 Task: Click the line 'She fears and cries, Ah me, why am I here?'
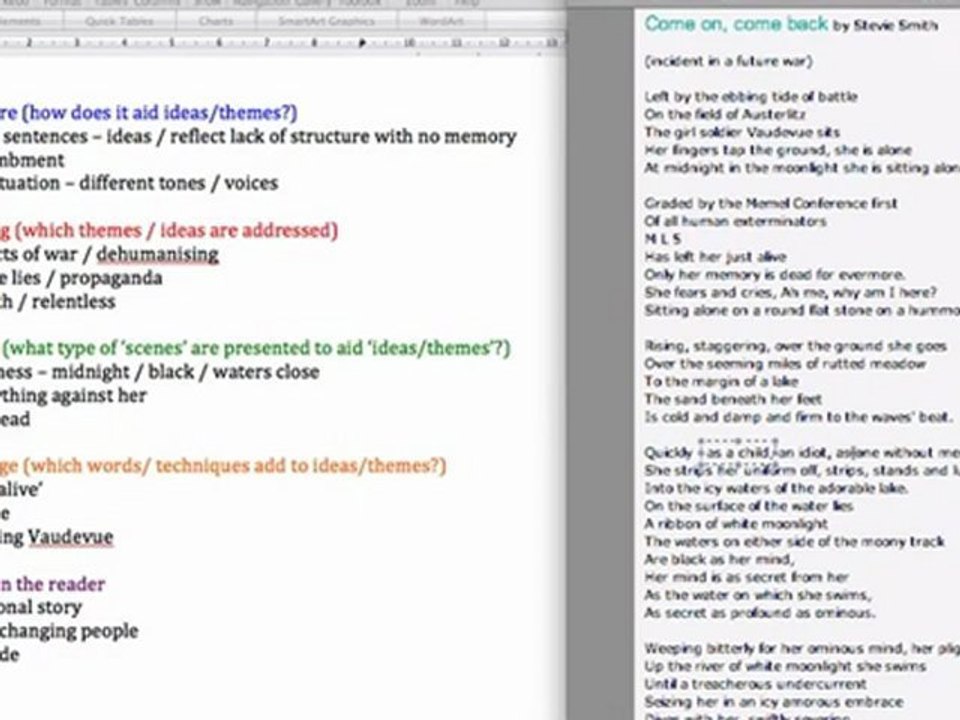click(790, 293)
